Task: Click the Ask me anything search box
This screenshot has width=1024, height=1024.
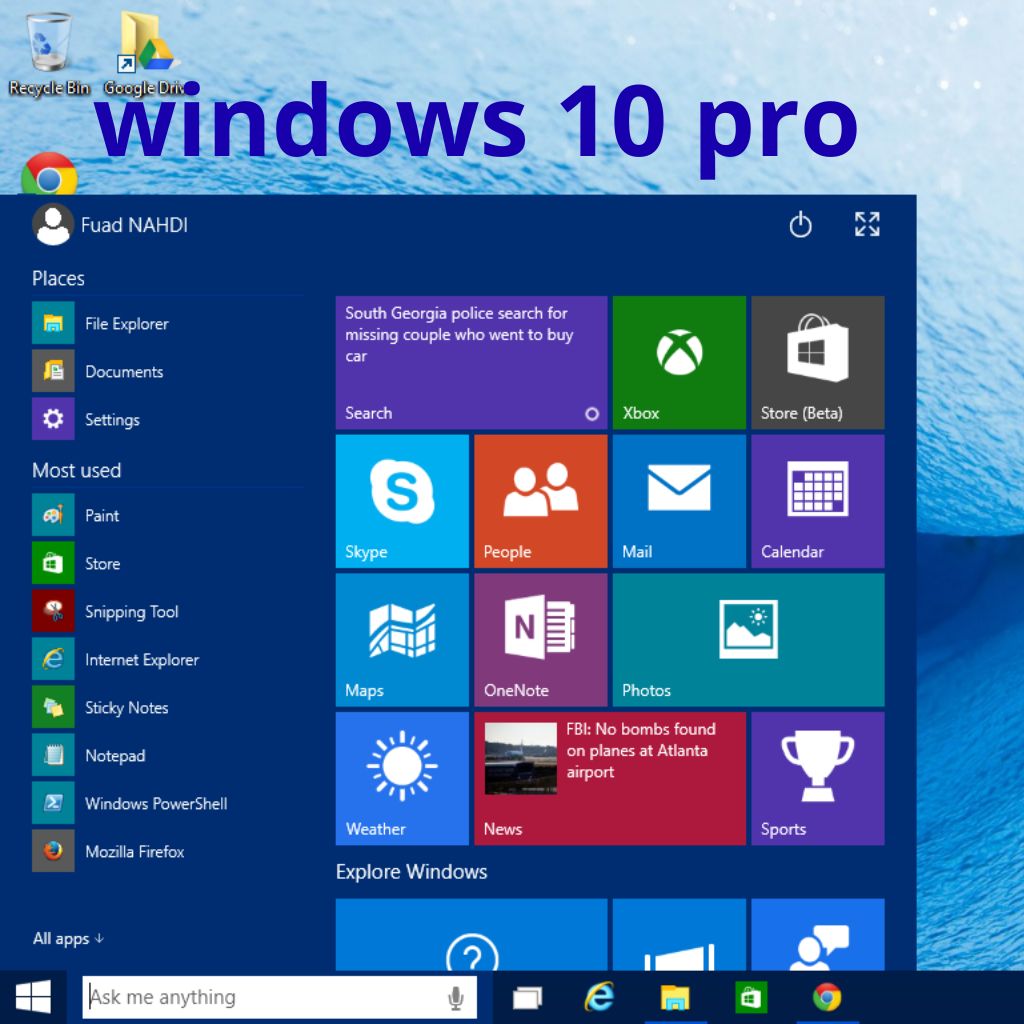Action: pyautogui.click(x=260, y=997)
